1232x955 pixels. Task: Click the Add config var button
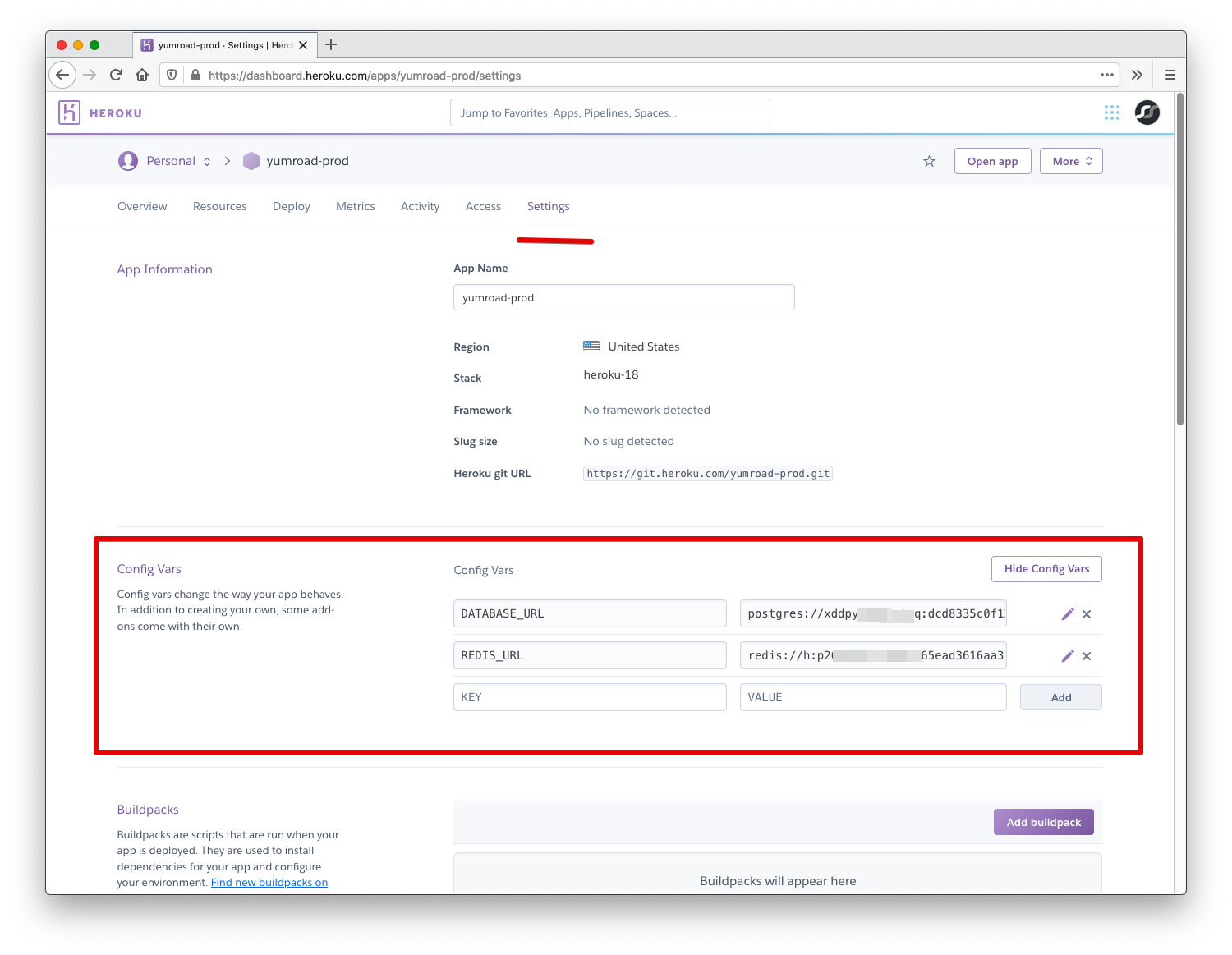tap(1061, 697)
